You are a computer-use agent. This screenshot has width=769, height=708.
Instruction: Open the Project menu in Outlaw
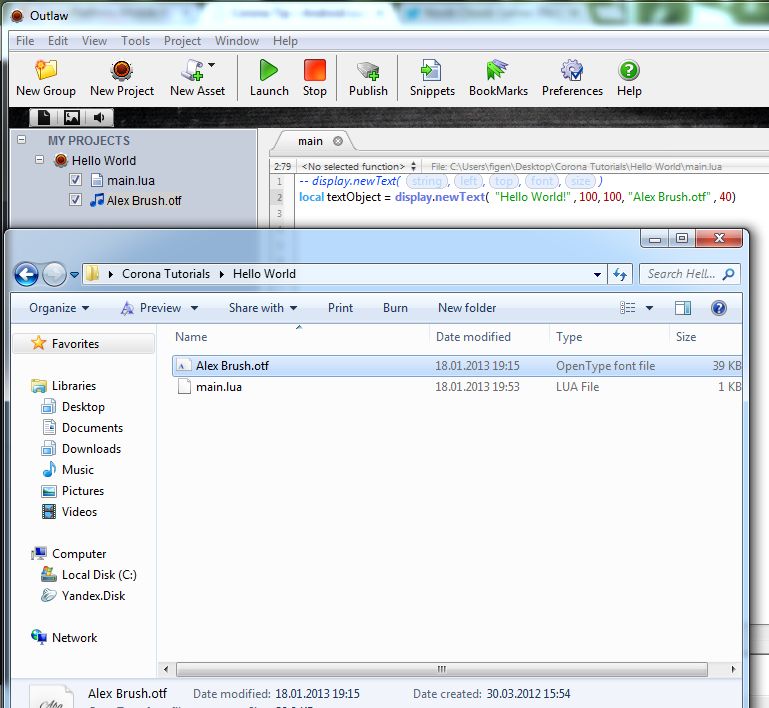click(x=182, y=41)
